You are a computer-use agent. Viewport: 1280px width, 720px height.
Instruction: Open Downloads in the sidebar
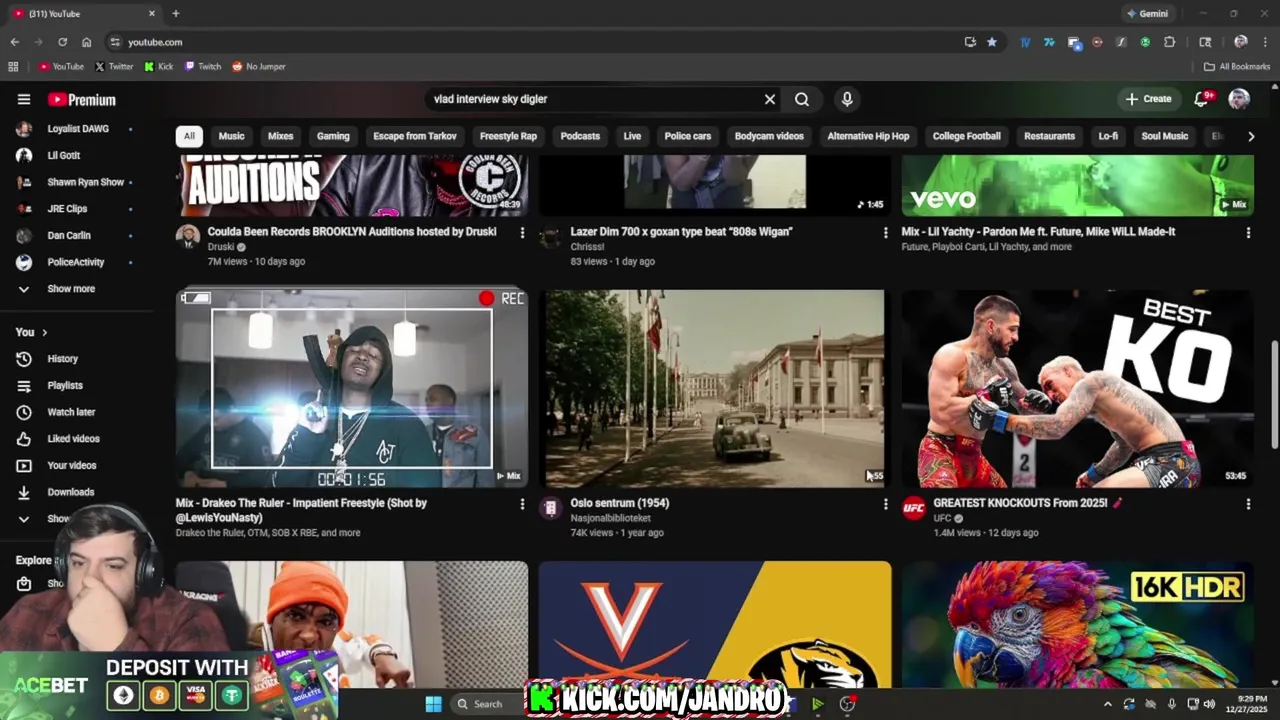click(x=71, y=492)
